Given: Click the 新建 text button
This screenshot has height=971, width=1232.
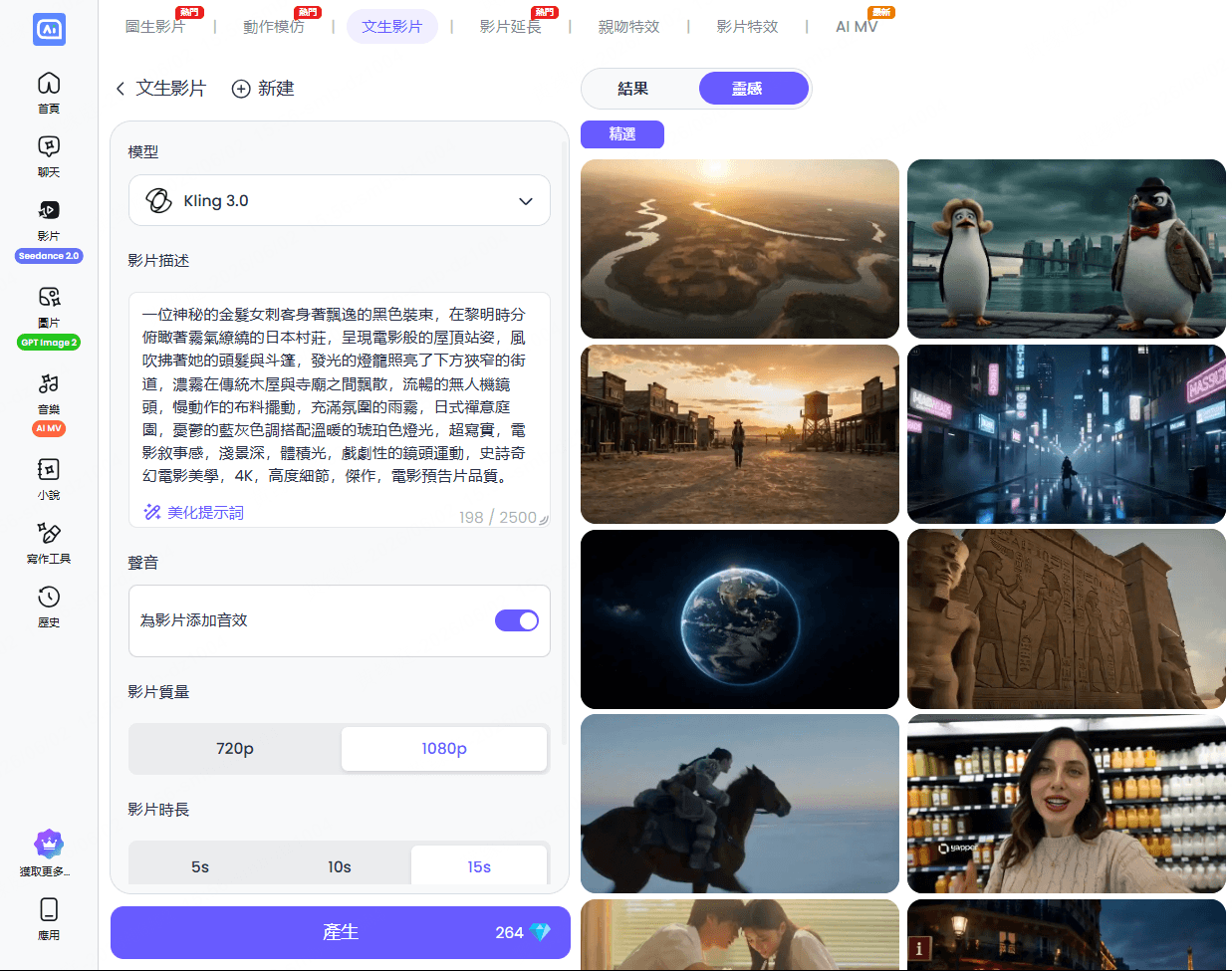Looking at the screenshot, I should tap(276, 89).
